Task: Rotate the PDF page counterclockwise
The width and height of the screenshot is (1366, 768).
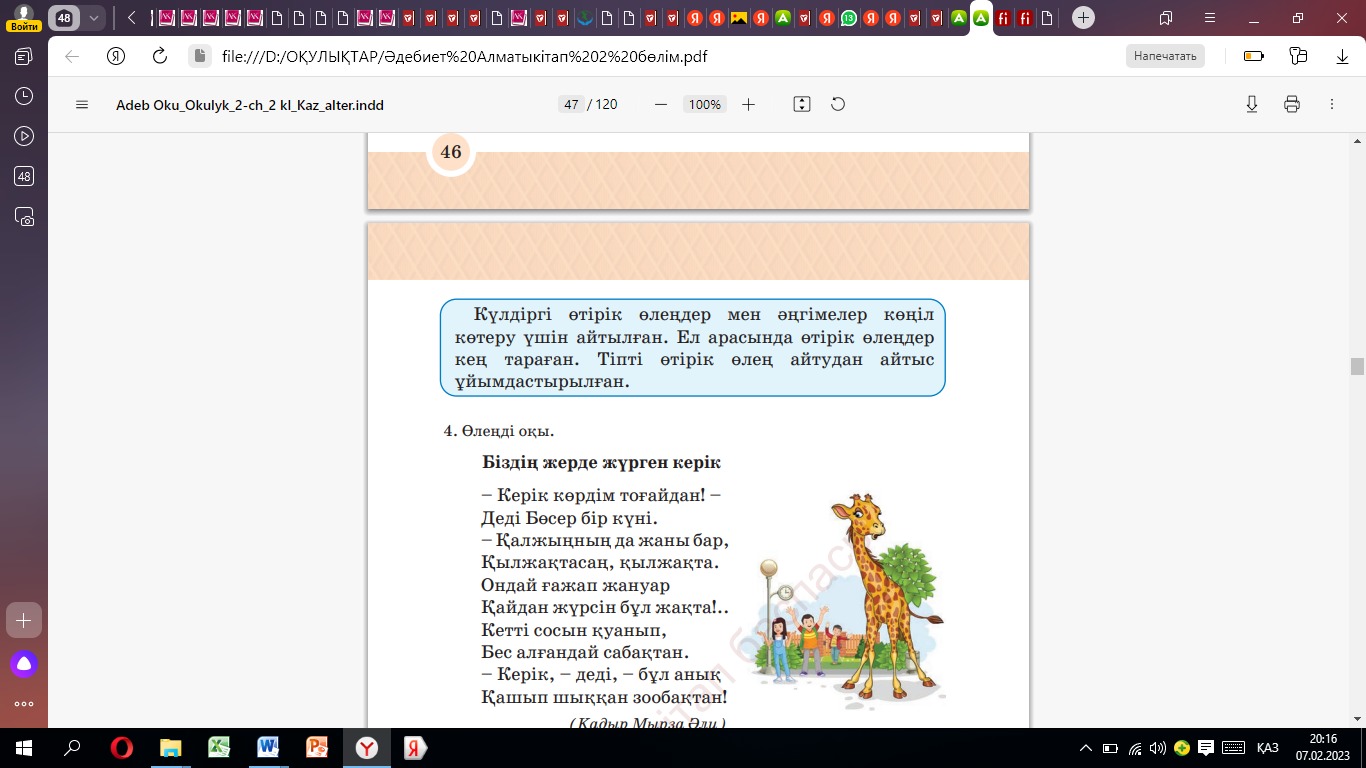Action: [x=838, y=104]
